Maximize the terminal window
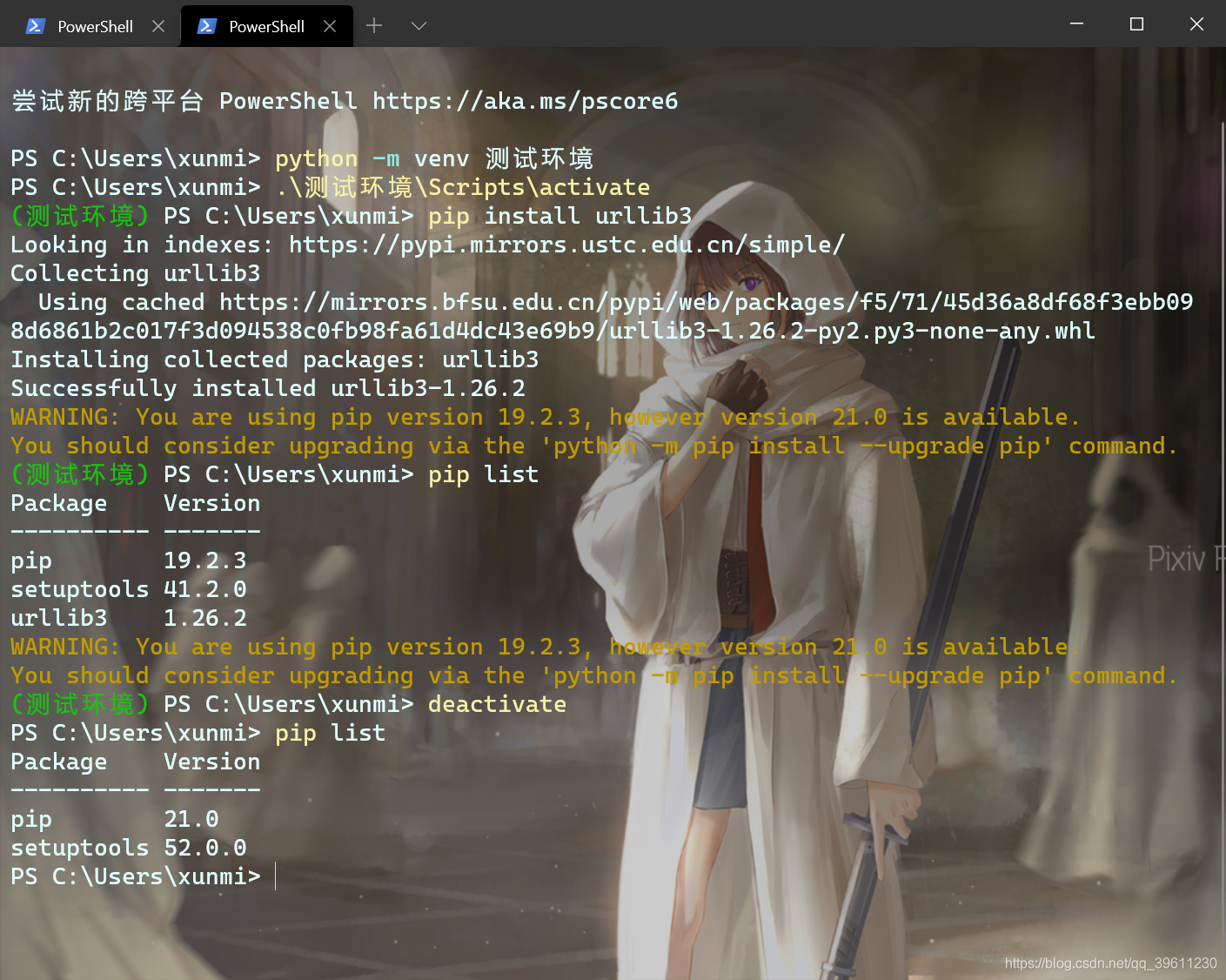Screen dimensions: 1226x980 click(x=1136, y=23)
